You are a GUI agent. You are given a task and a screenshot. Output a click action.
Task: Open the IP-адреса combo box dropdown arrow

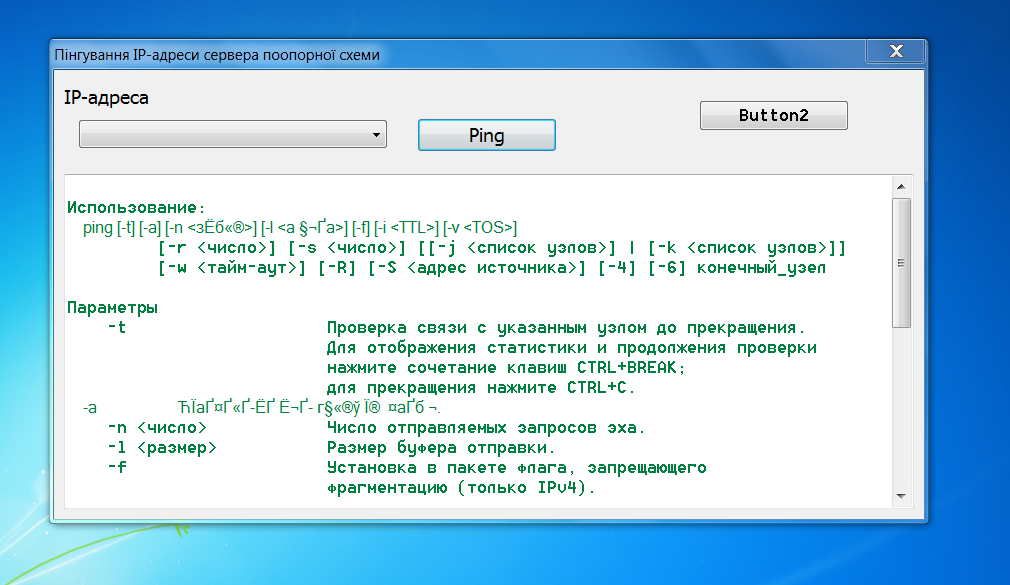(376, 135)
